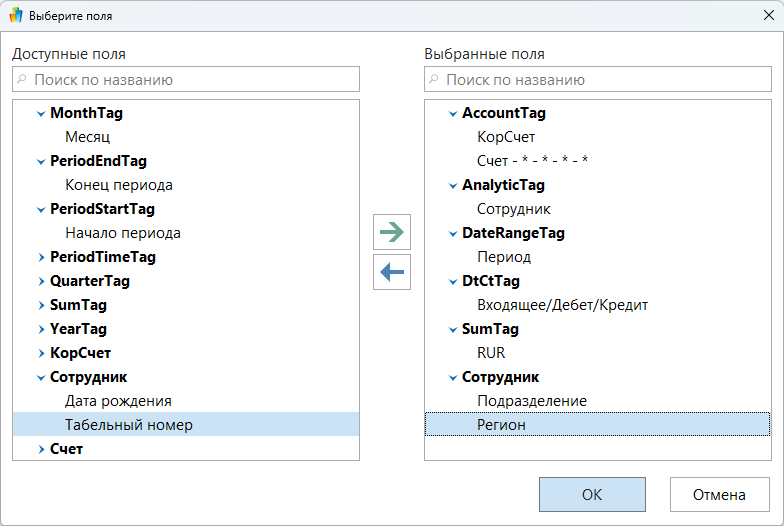The height and width of the screenshot is (526, 784).
Task: Focus the selected fields search box
Action: [x=602, y=80]
